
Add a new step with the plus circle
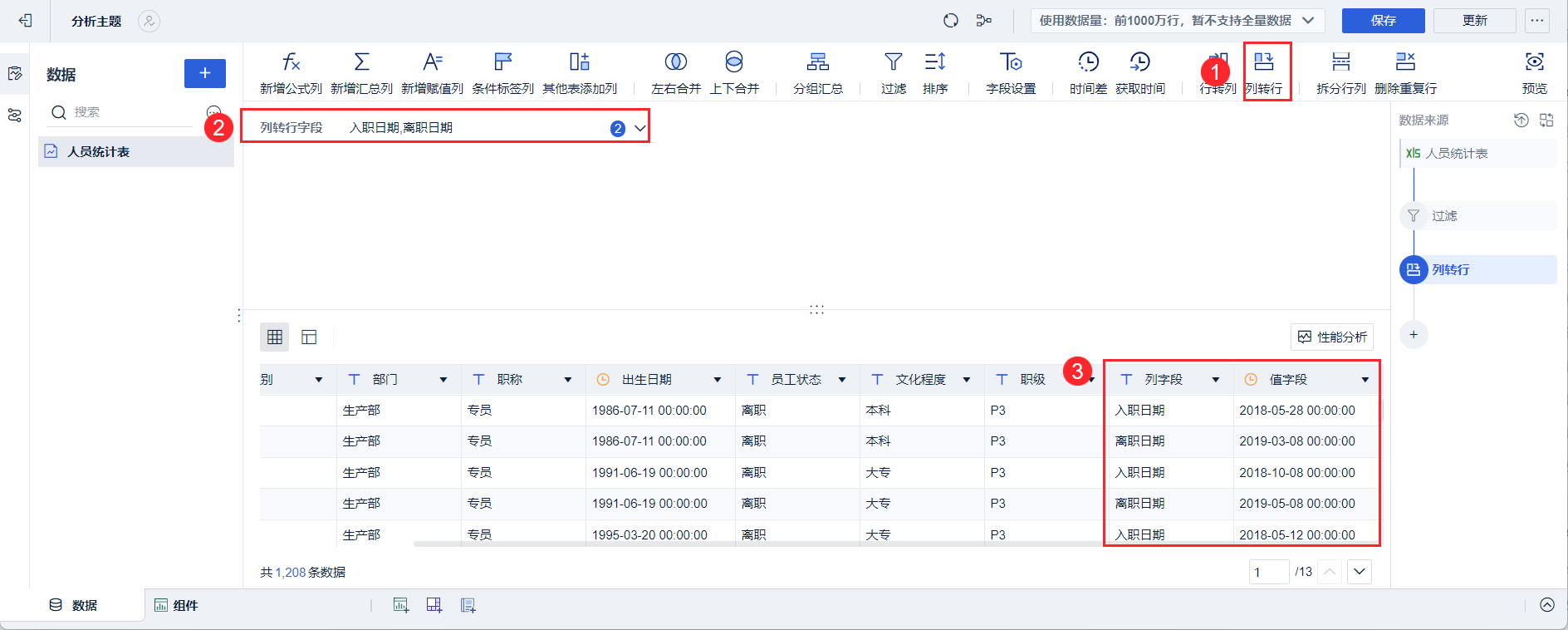(1414, 335)
